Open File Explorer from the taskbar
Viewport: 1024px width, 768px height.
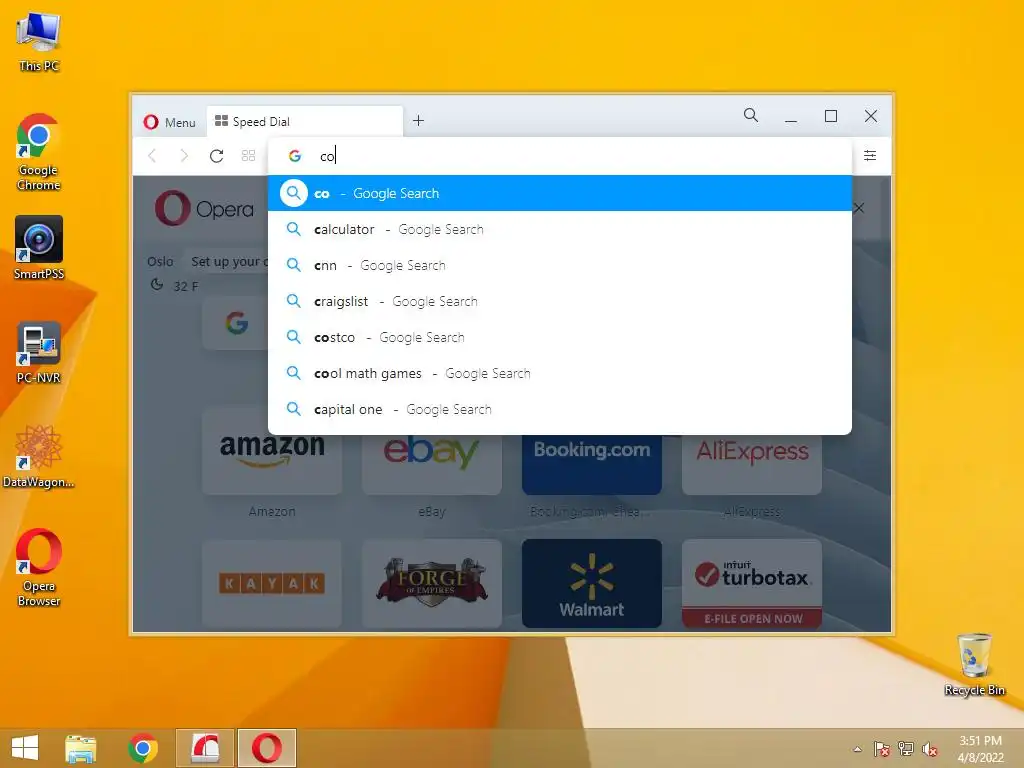(x=81, y=748)
